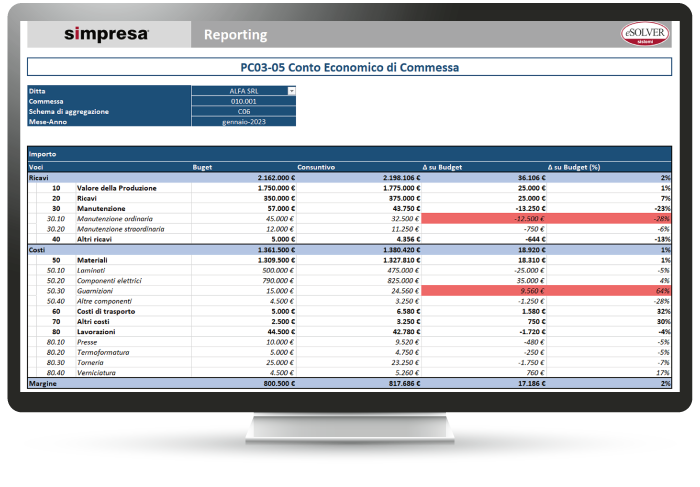Select the Consuntivo column header
The width and height of the screenshot is (700, 487).
tap(316, 167)
